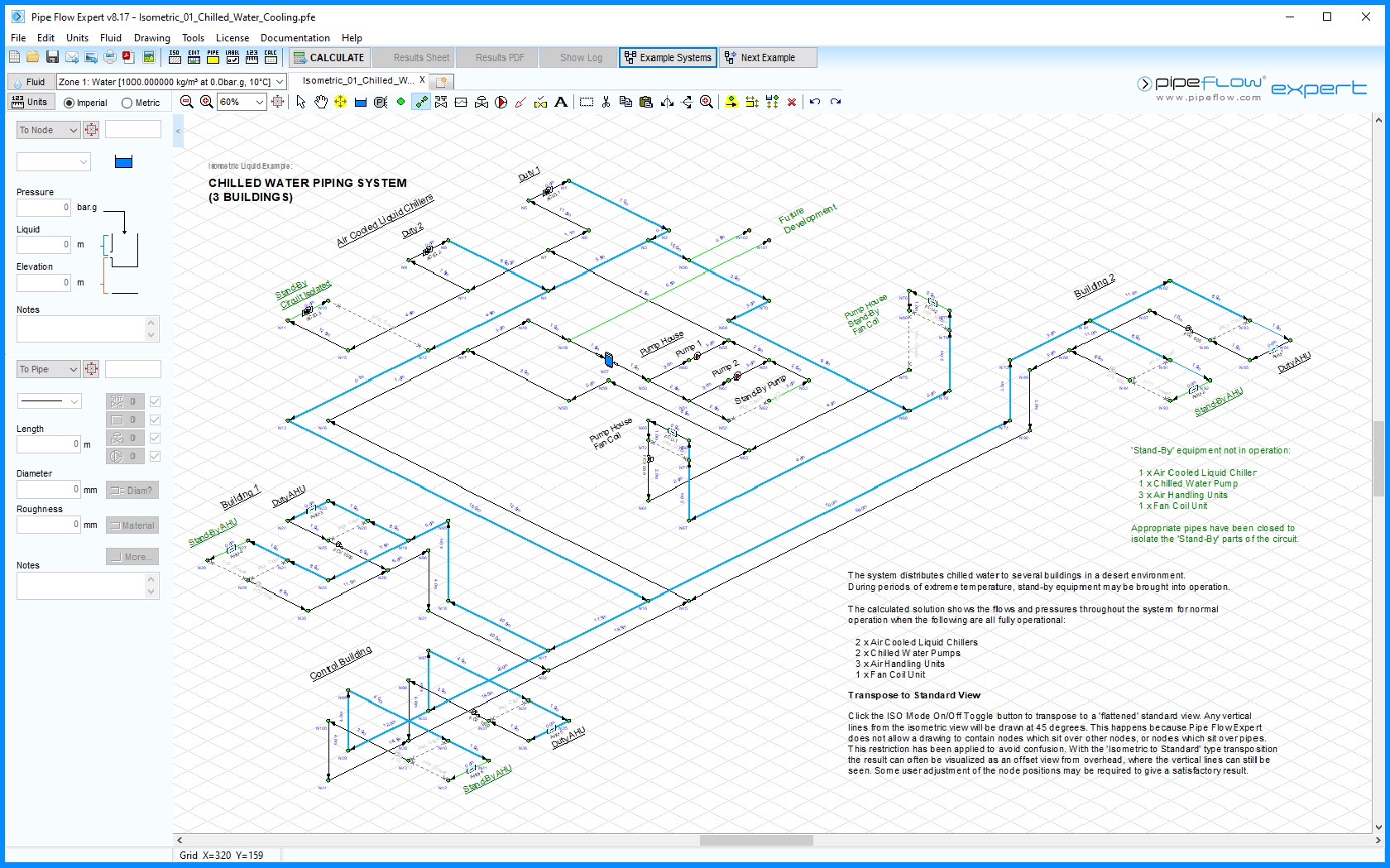Viewport: 1390px width, 868px height.
Task: Click the CALCULATE button
Action: pyautogui.click(x=328, y=58)
